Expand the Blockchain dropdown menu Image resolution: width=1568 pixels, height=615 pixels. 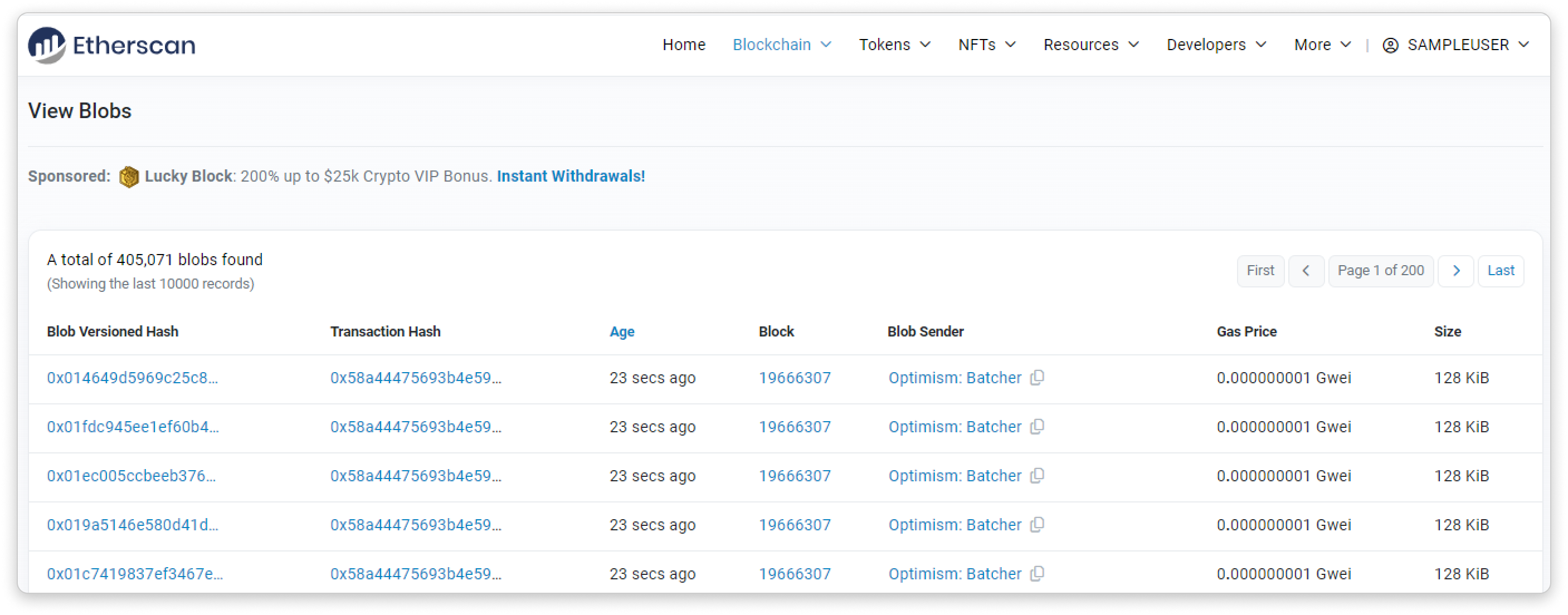782,45
